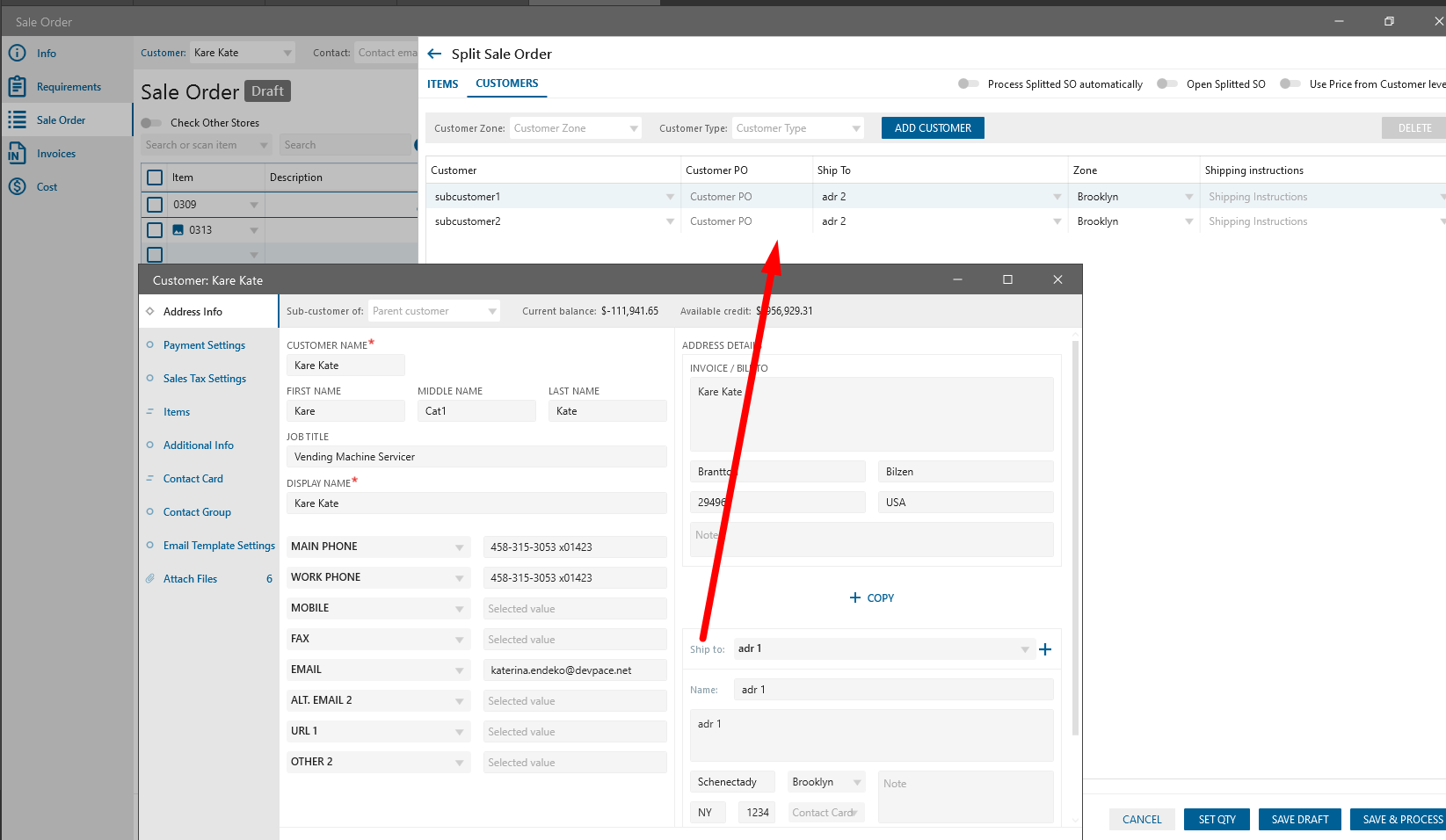The image size is (1446, 840).
Task: Click the ADD CUSTOMER button
Action: click(933, 128)
